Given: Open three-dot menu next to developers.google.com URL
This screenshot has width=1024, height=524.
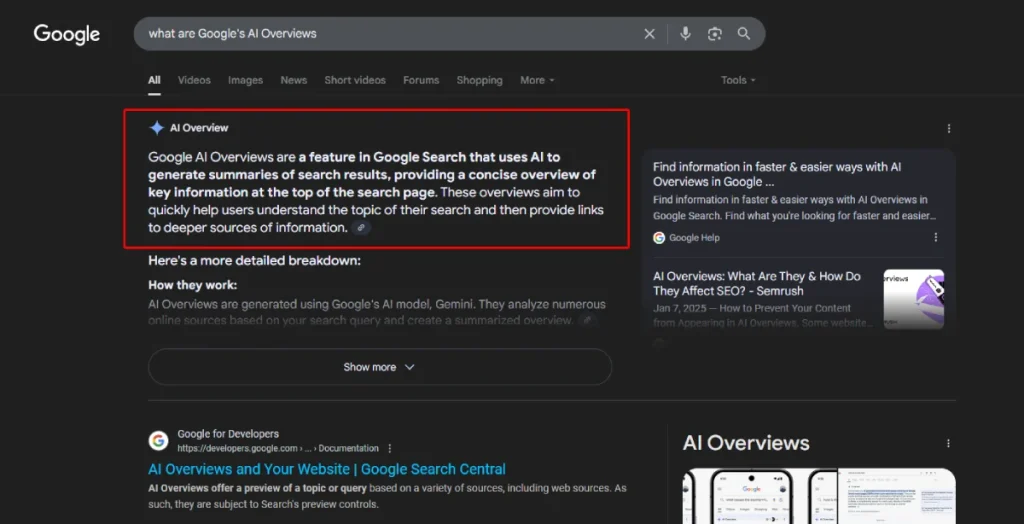Looking at the screenshot, I should pos(390,448).
